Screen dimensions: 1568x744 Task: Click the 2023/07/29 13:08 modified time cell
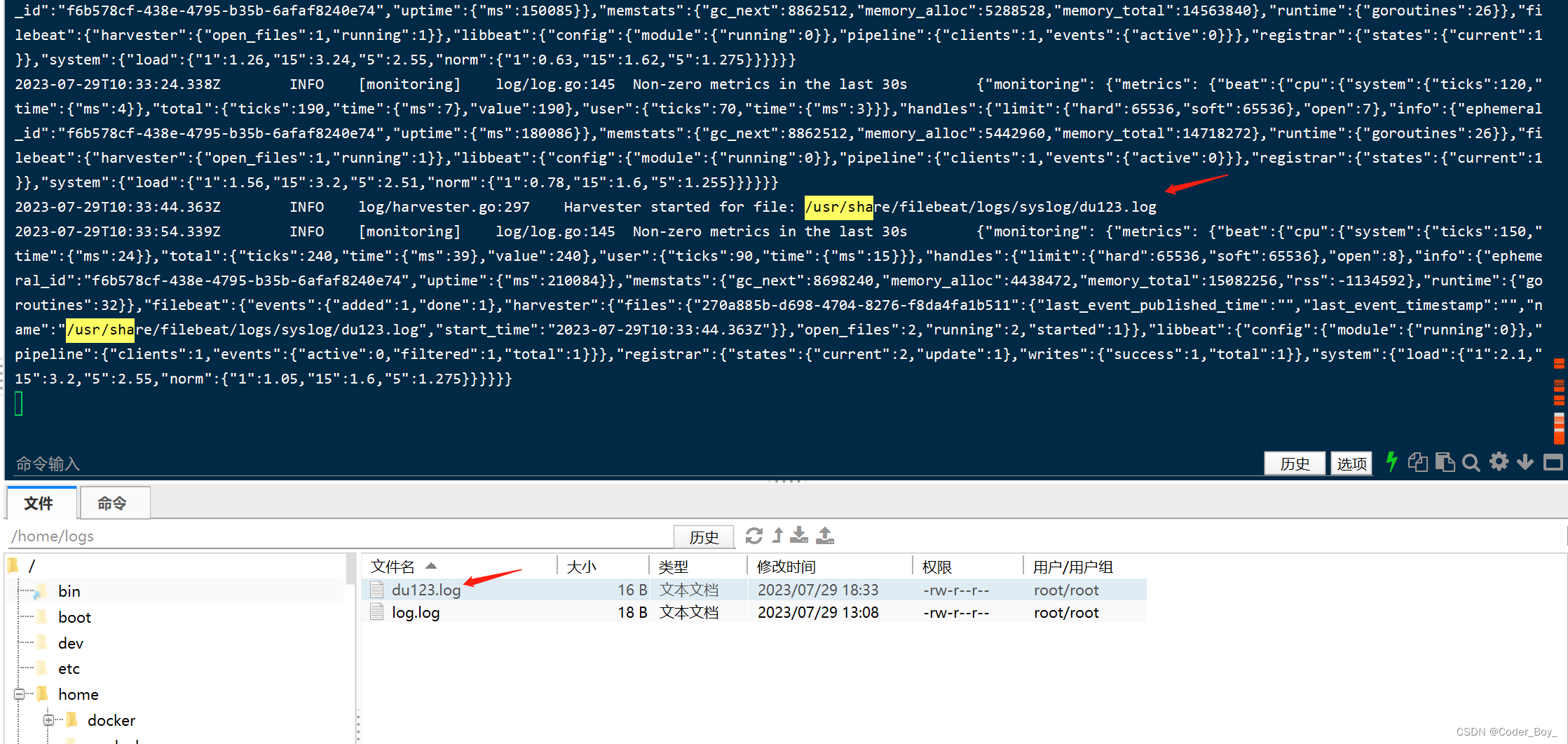coord(818,613)
